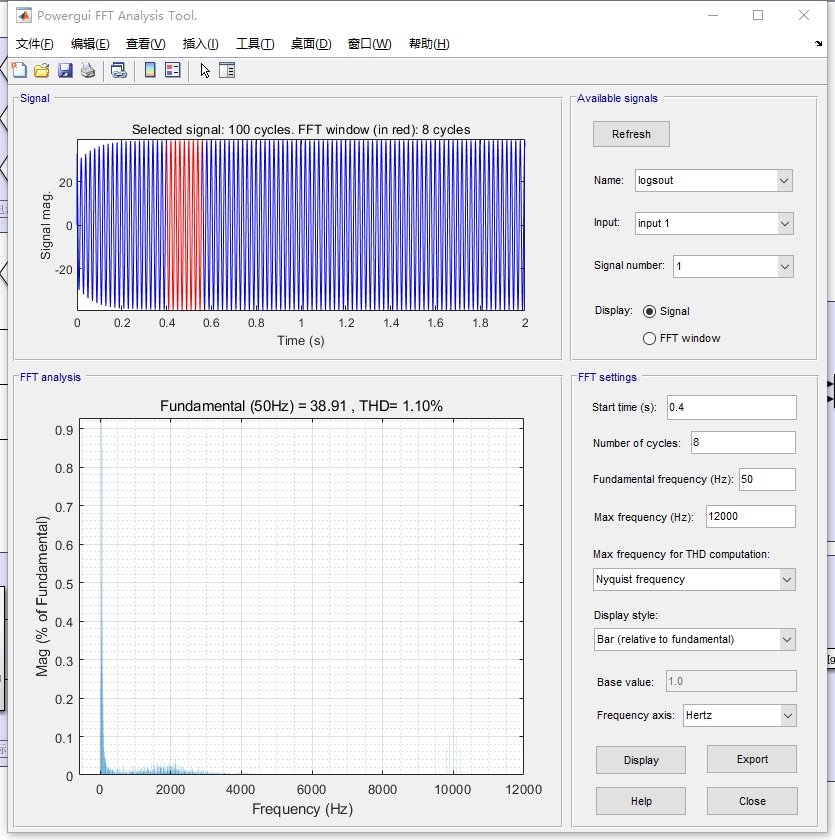This screenshot has width=835, height=840.
Task: Click the Export button
Action: point(752,759)
